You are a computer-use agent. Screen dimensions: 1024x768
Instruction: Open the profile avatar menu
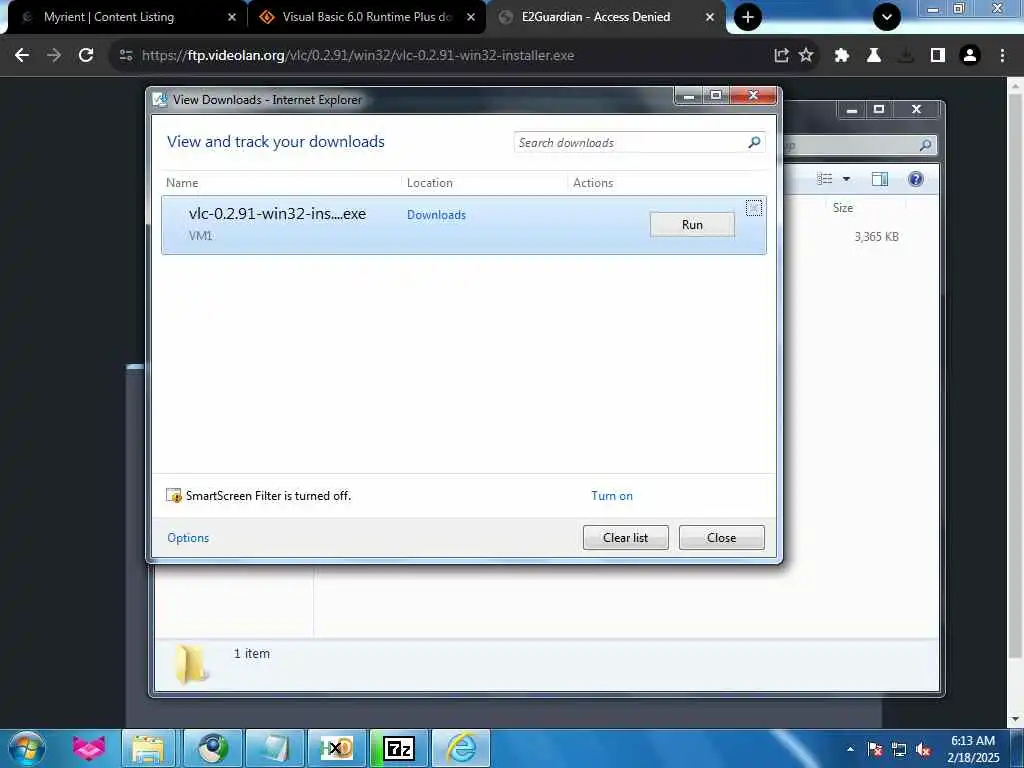point(970,56)
